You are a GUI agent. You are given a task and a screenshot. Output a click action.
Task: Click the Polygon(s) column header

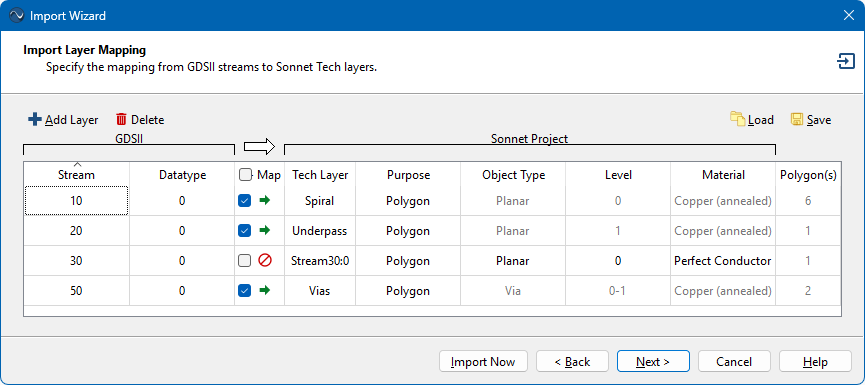[808, 175]
